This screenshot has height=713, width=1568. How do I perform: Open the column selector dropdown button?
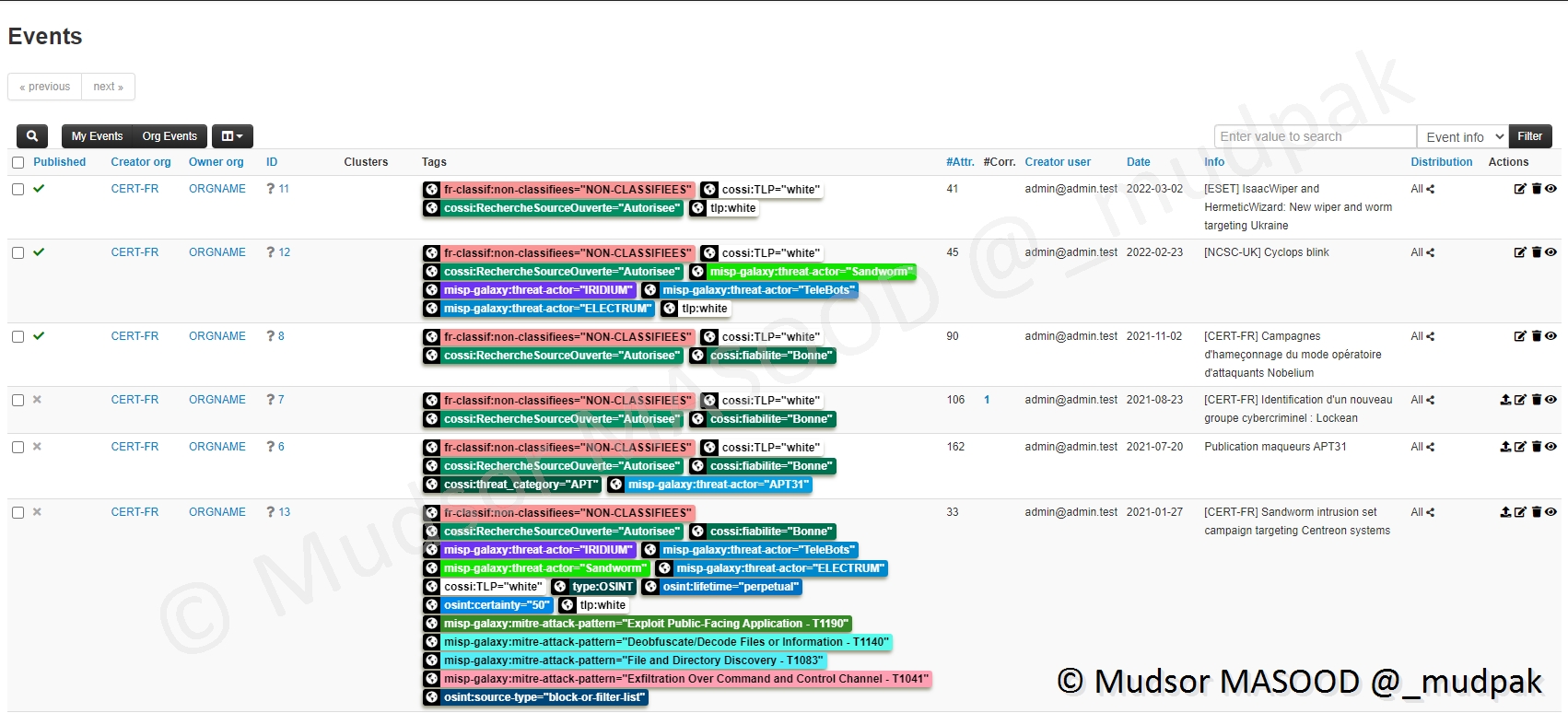pyautogui.click(x=232, y=136)
